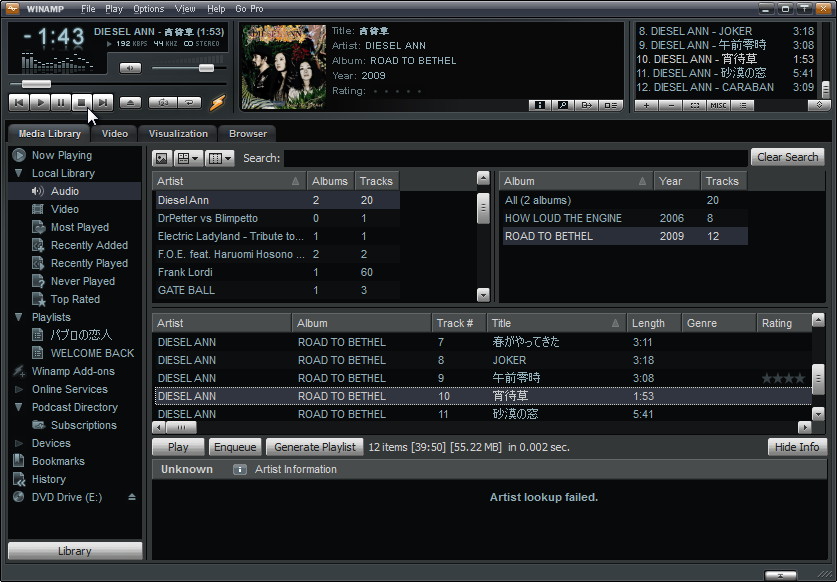Viewport: 837px width, 582px height.
Task: Click the orange Winamp lightning bolt icon
Action: coord(217,102)
